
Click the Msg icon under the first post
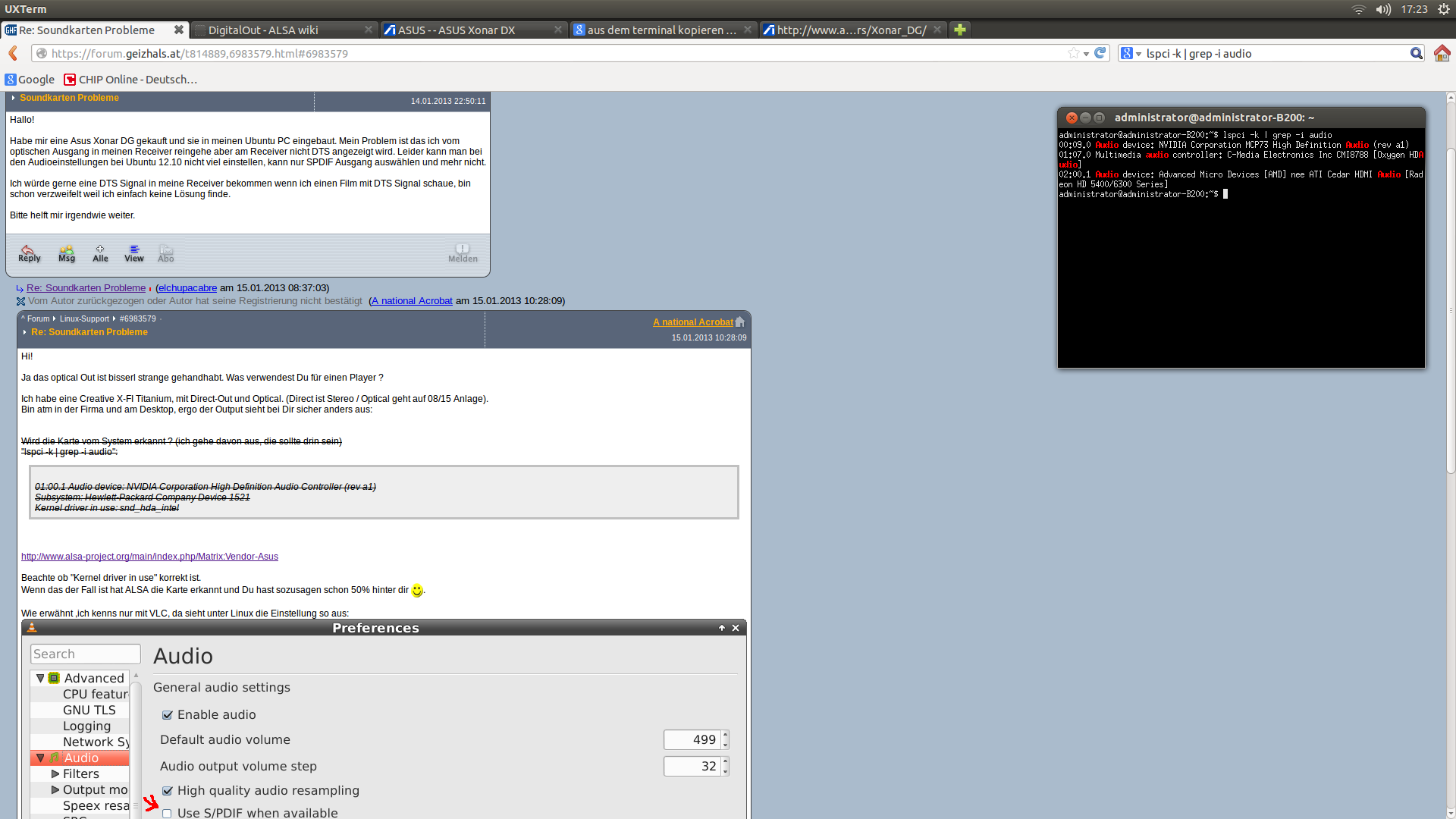point(67,253)
